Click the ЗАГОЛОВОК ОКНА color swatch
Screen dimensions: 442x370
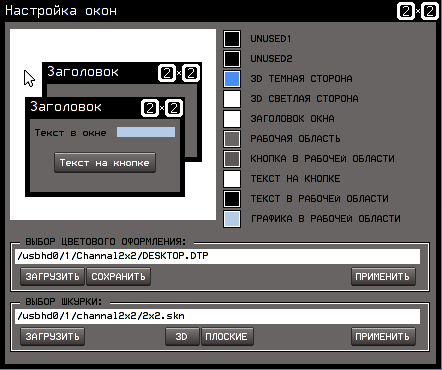coord(232,119)
